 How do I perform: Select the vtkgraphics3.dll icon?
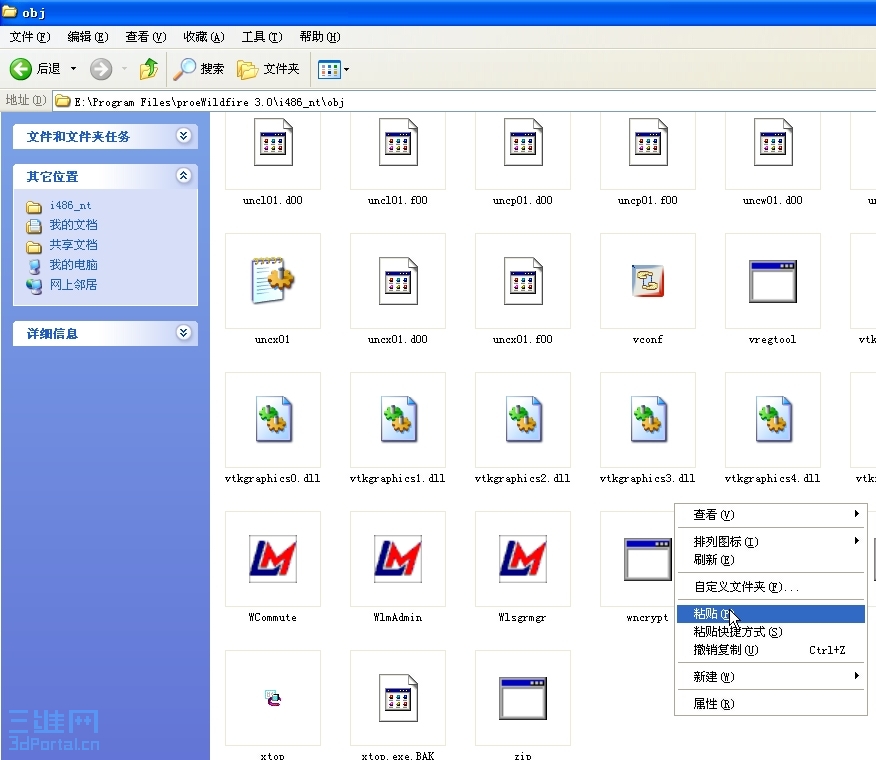pos(649,419)
